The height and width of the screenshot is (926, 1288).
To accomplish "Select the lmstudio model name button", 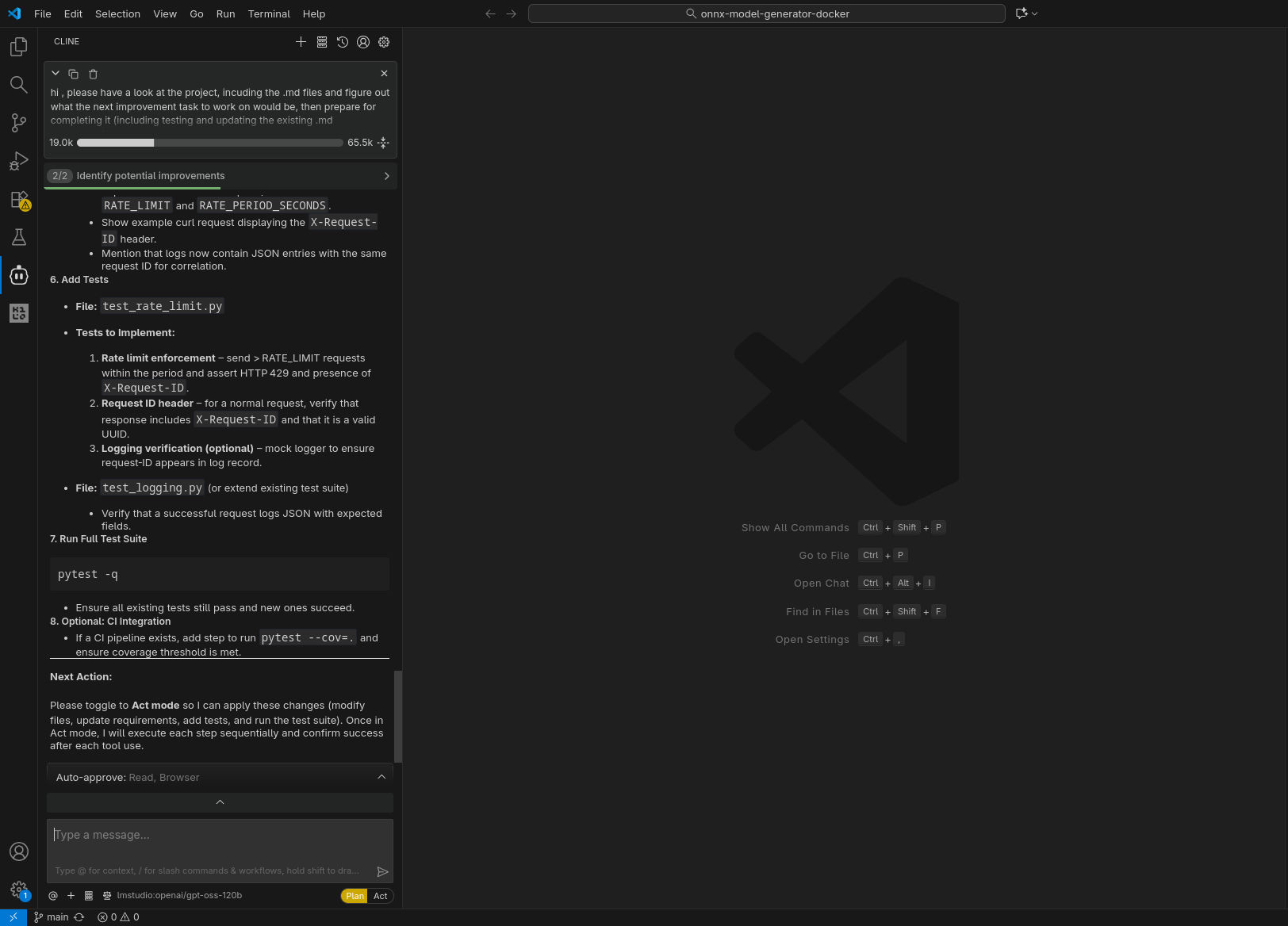I will pyautogui.click(x=179, y=896).
